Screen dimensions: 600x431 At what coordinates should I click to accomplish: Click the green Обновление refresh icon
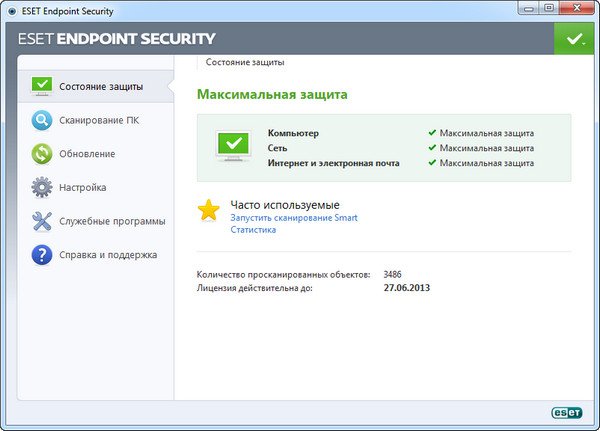(x=40, y=154)
